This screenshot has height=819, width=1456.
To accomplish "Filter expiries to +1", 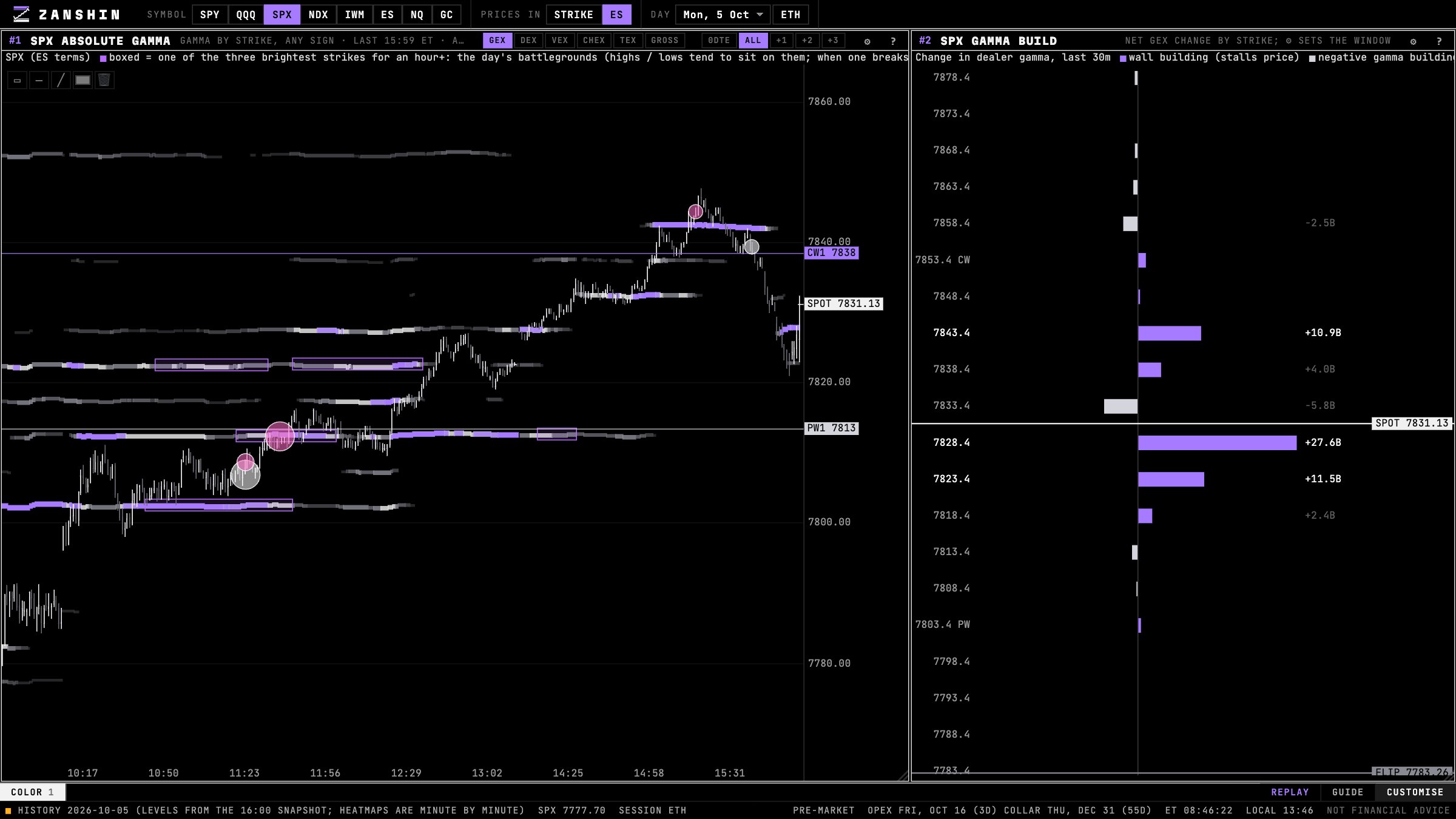I will coord(781,41).
